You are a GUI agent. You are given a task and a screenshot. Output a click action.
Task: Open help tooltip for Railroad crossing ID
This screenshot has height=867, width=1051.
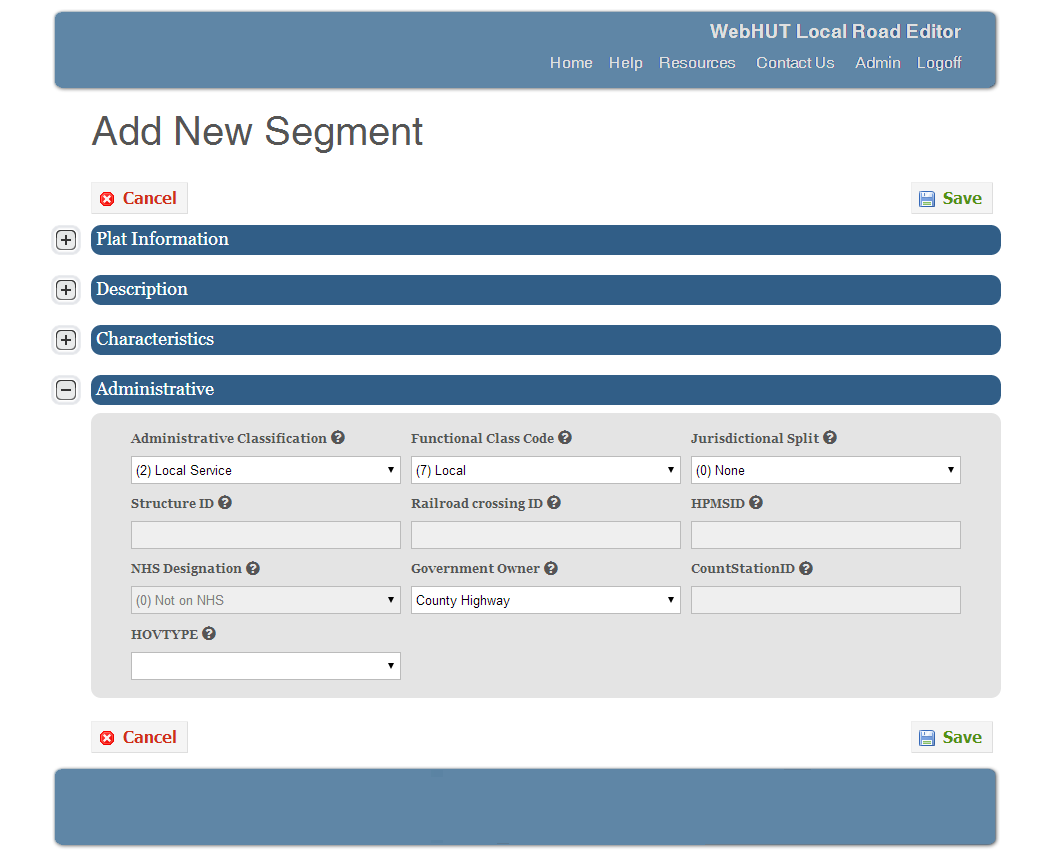coord(554,502)
